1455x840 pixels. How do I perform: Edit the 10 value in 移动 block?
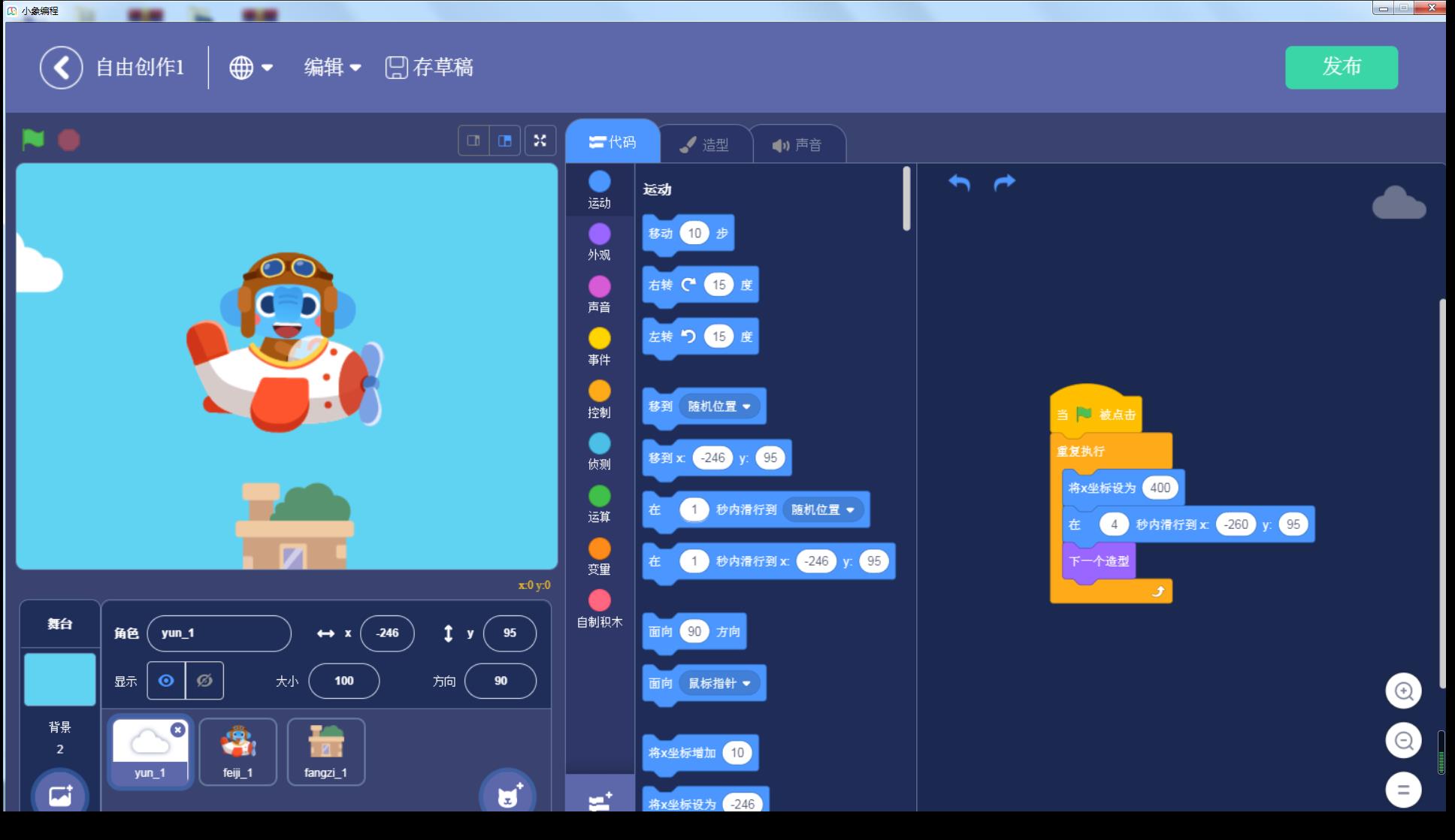pyautogui.click(x=694, y=233)
